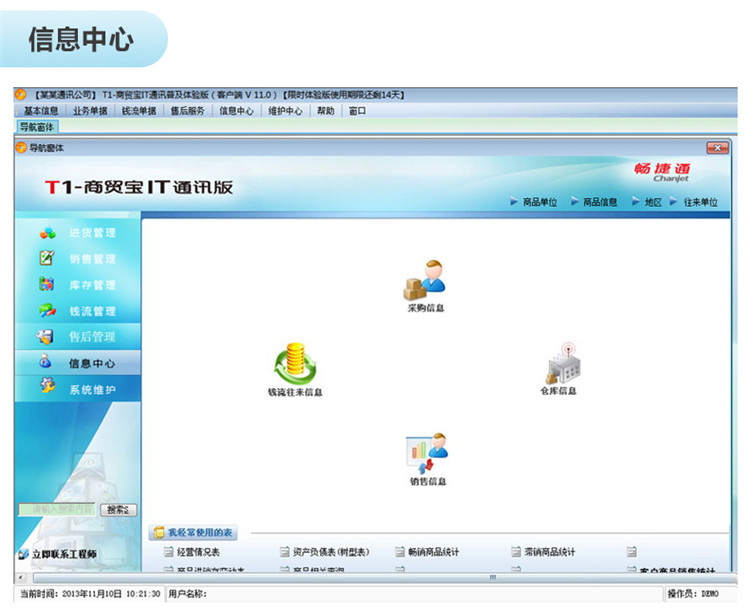
Task: Click the left scroll arrow at bottom
Action: (20, 577)
